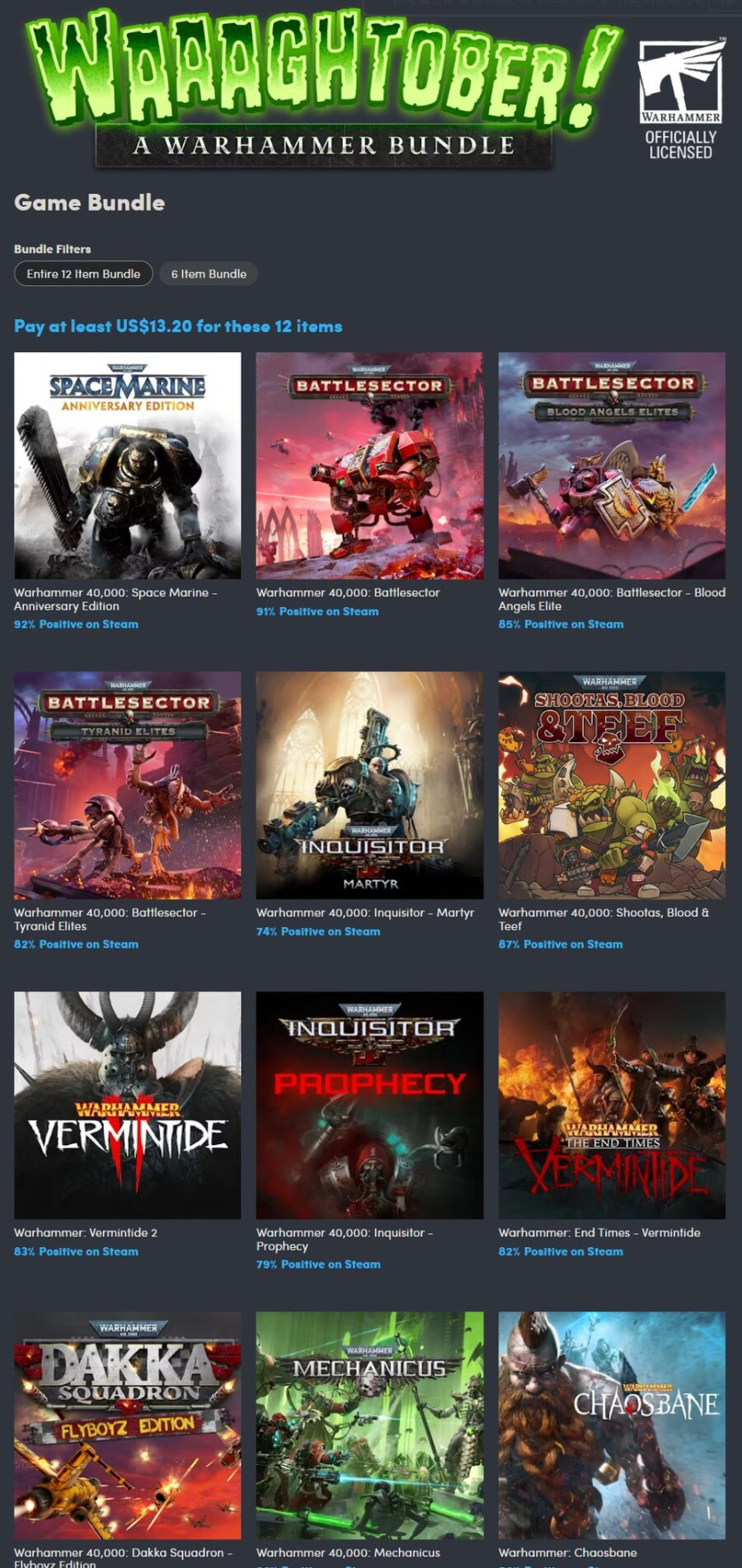Screen dimensions: 742x1568
Task: Click the 92% Positive on Steam rating
Action: click(x=76, y=625)
